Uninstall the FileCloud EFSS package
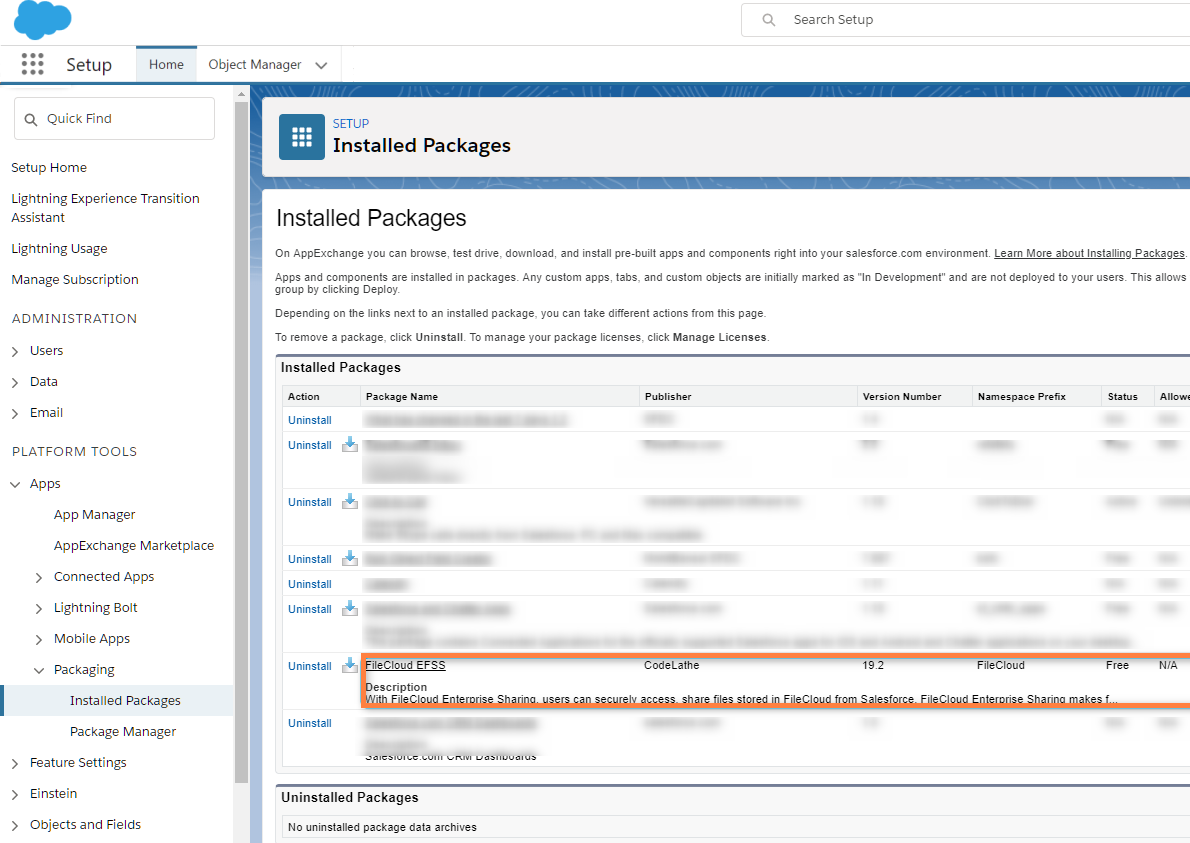 [x=309, y=666]
